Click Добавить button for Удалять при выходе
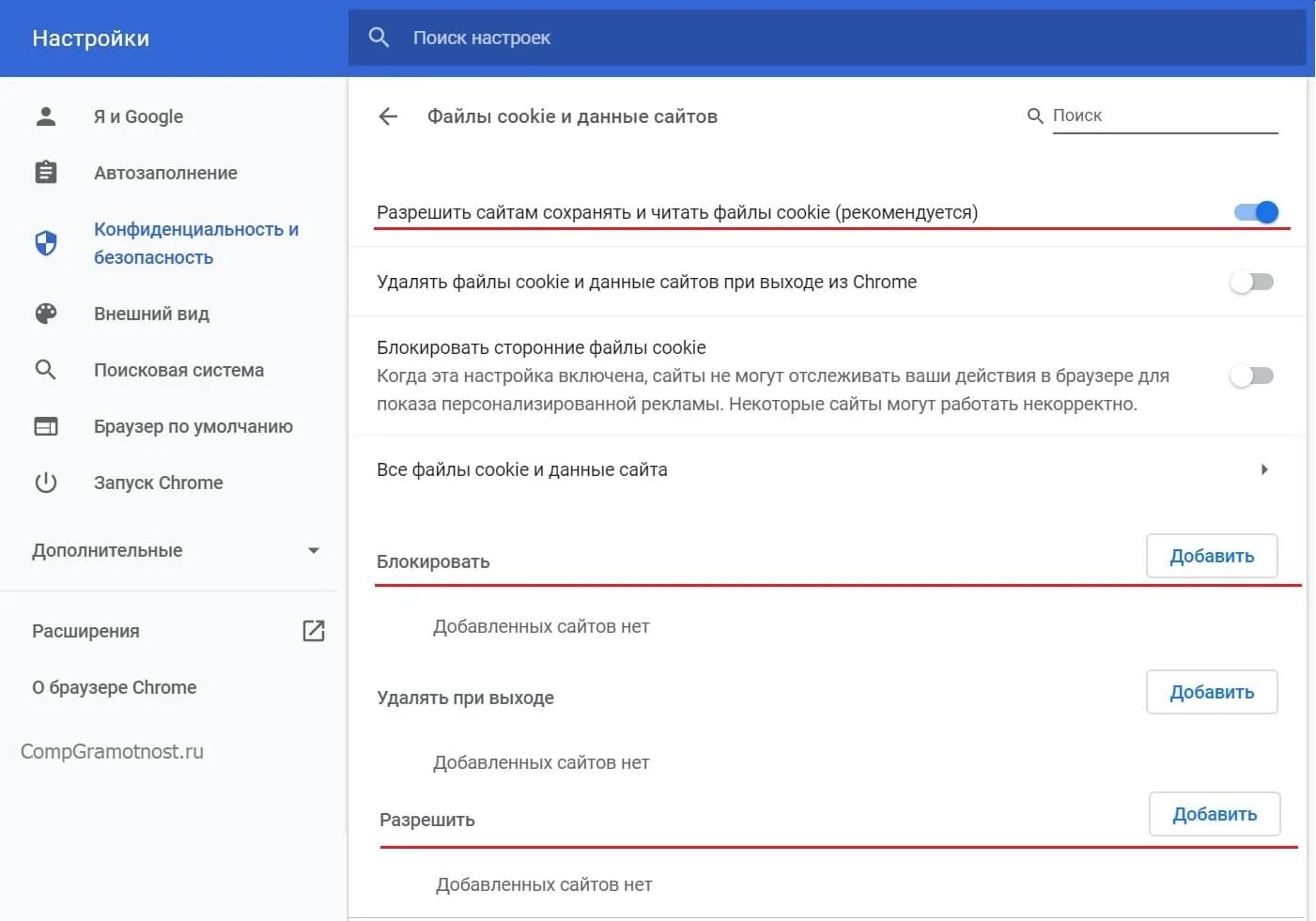1316x921 pixels. click(1212, 692)
